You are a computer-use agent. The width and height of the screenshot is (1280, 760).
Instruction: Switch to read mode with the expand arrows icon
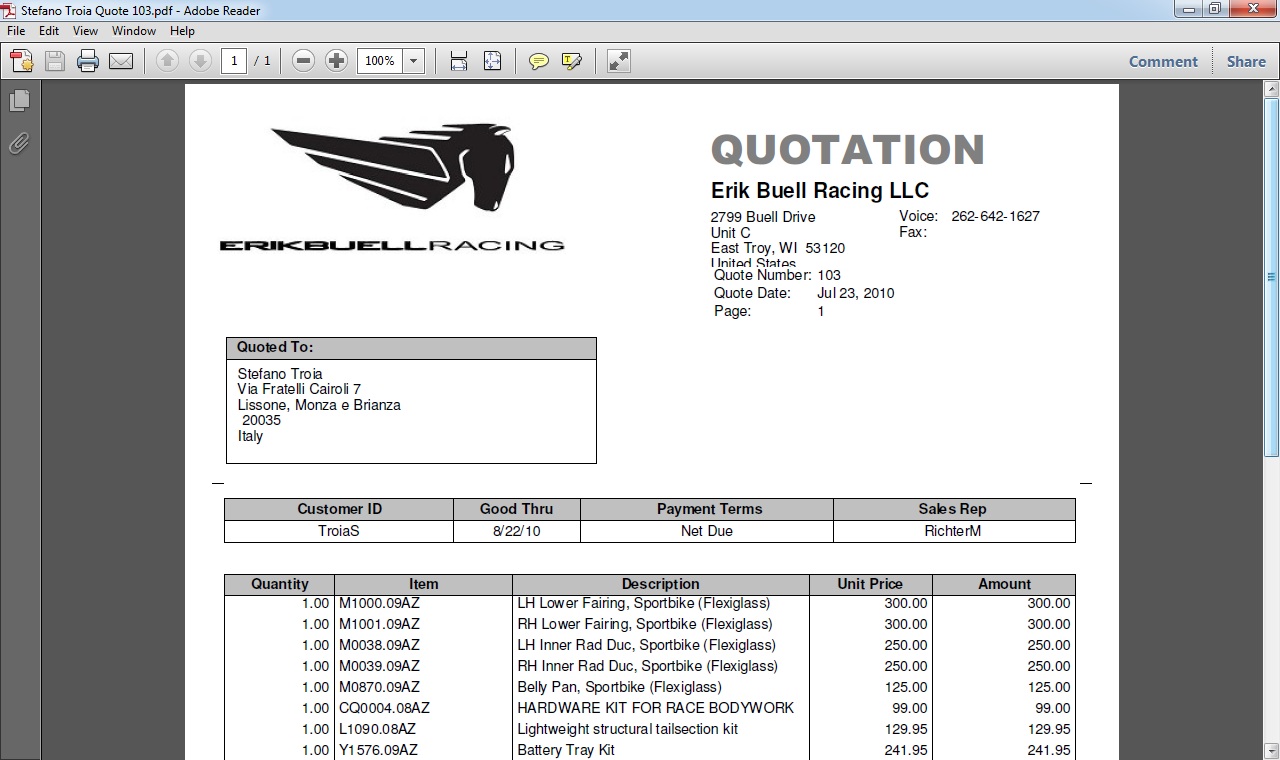619,61
